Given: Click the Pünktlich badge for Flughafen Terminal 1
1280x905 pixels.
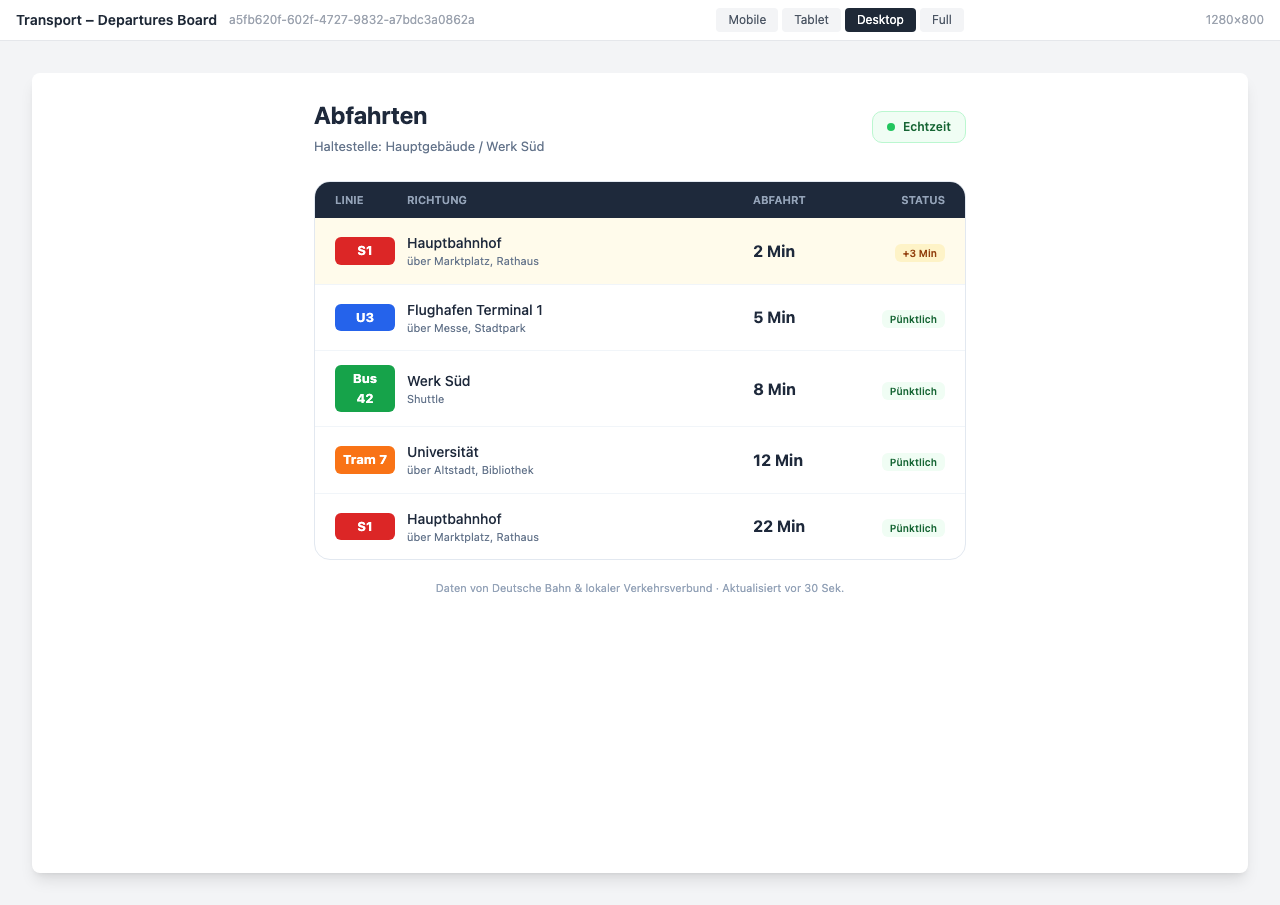Looking at the screenshot, I should click(x=912, y=319).
